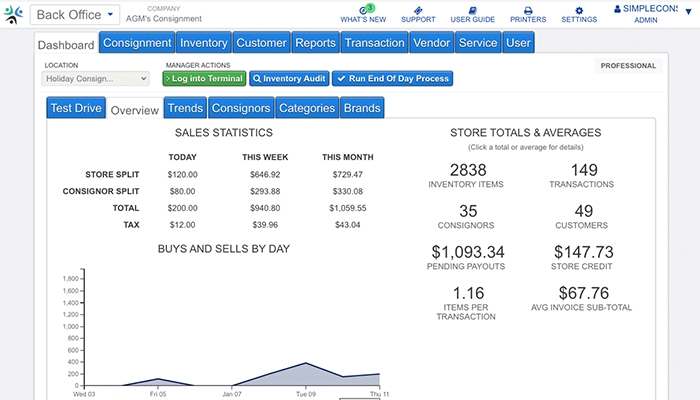The height and width of the screenshot is (400, 700).
Task: Click the Inventory Audit button
Action: click(x=288, y=78)
